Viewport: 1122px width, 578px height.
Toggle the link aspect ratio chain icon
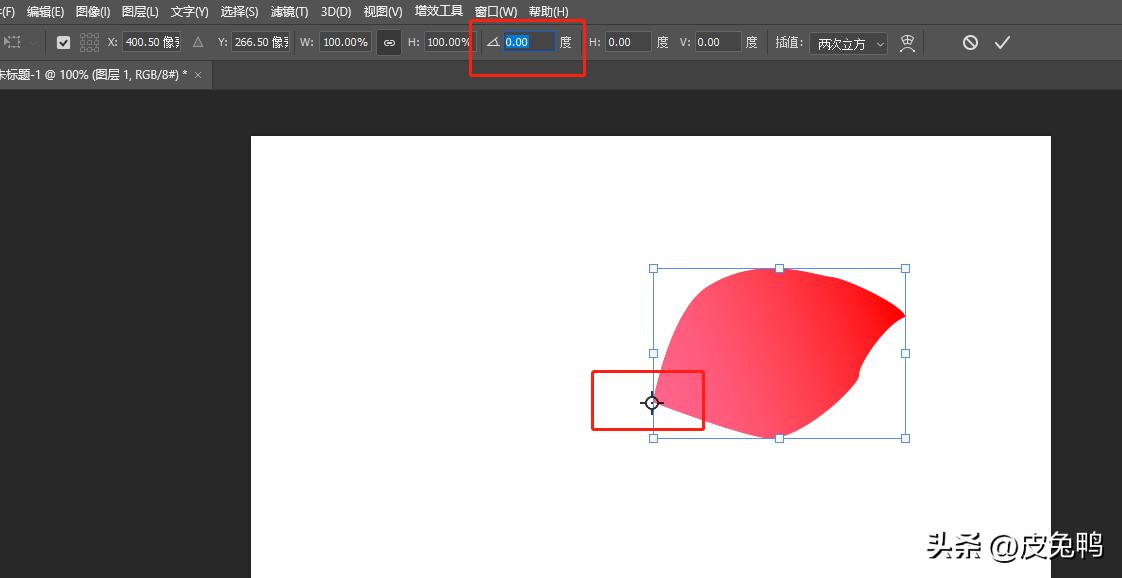click(389, 43)
